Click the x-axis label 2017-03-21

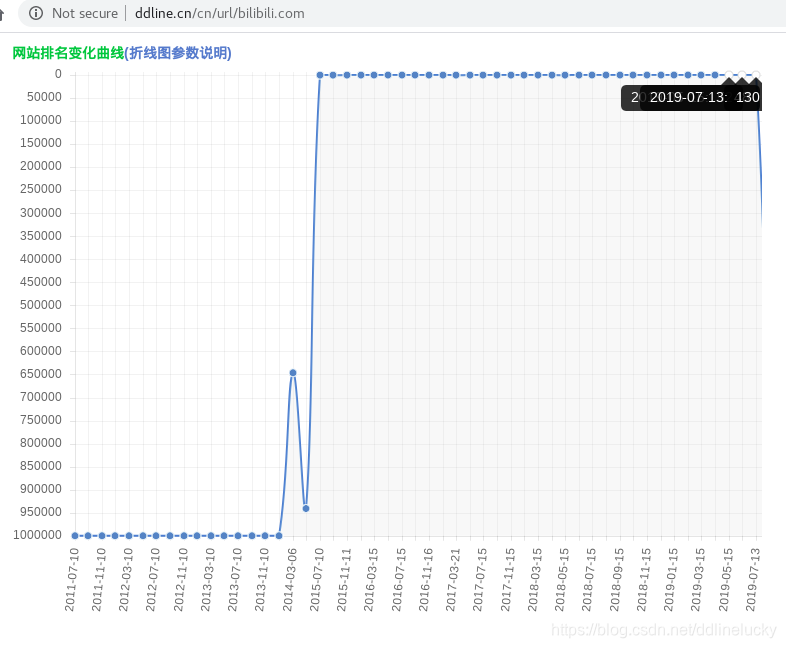[453, 580]
